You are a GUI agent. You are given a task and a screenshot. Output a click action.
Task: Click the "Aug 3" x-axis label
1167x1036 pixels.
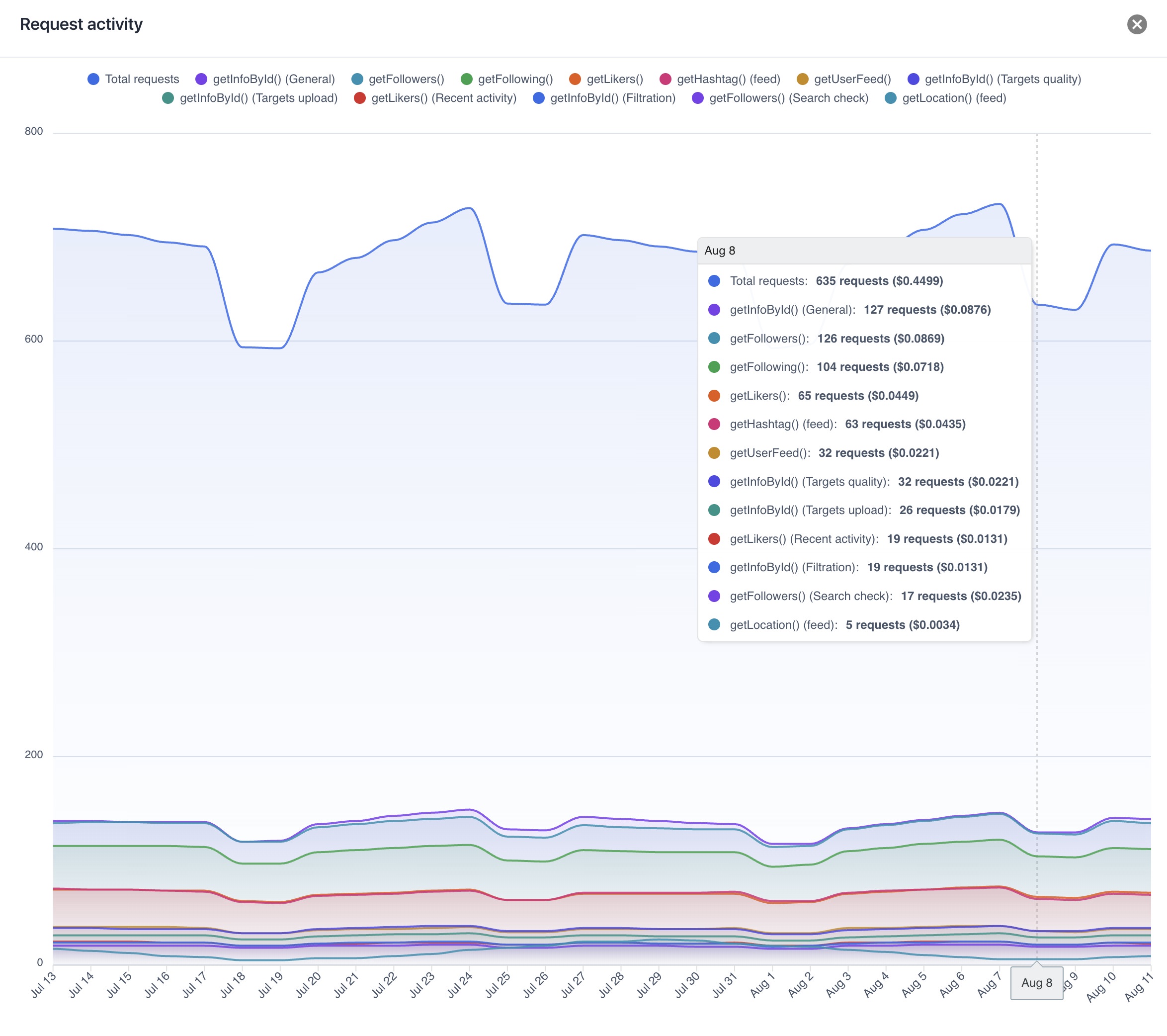pos(838,985)
